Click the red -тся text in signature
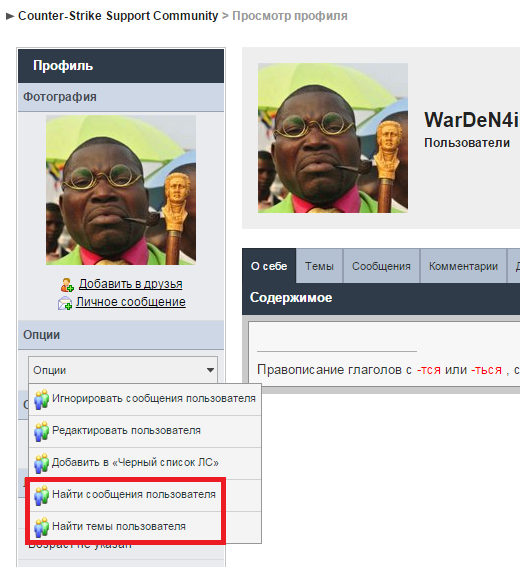 429,370
